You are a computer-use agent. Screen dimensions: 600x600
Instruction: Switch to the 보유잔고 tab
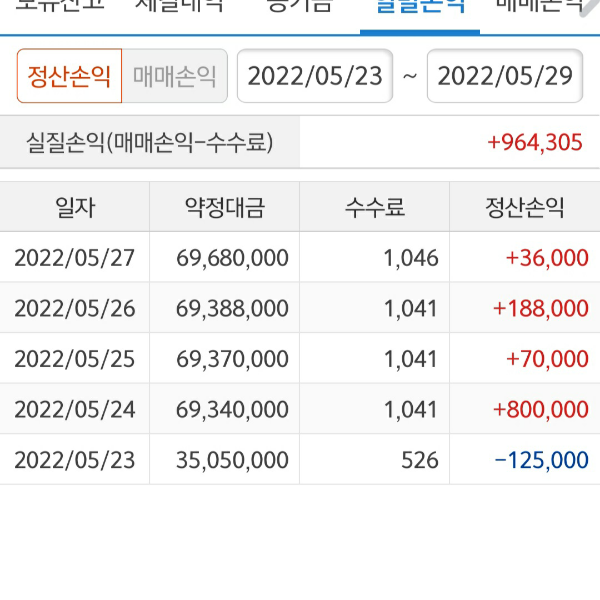pos(55,6)
